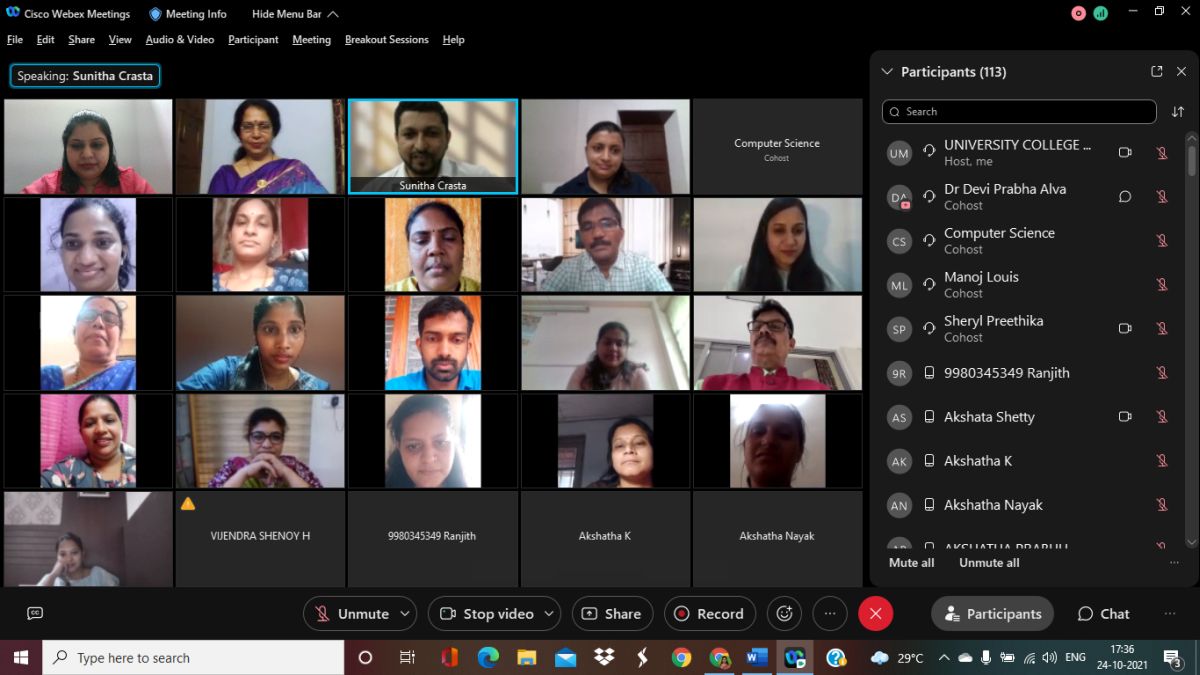This screenshot has height=675, width=1200.
Task: Open the Audio & Video menu
Action: click(x=180, y=40)
